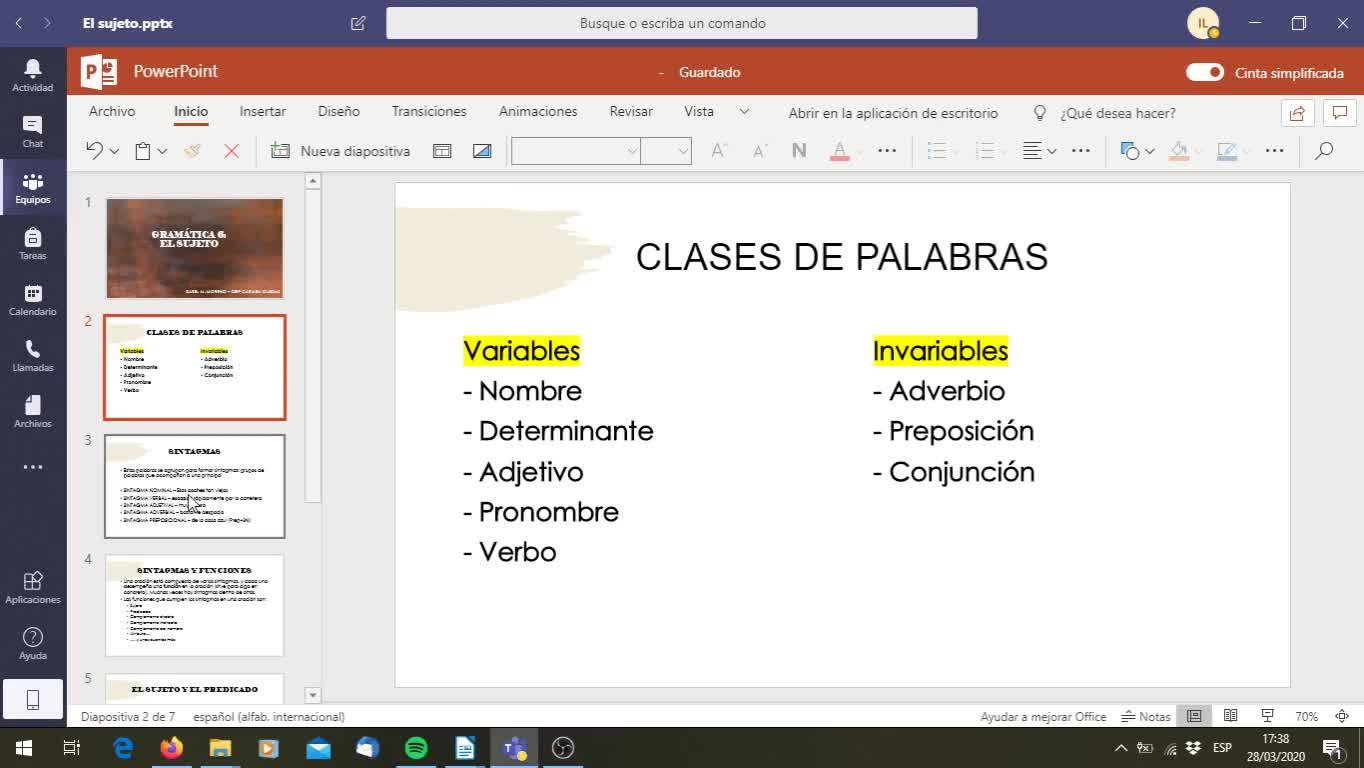Switch to the Revisar tab

coord(631,112)
